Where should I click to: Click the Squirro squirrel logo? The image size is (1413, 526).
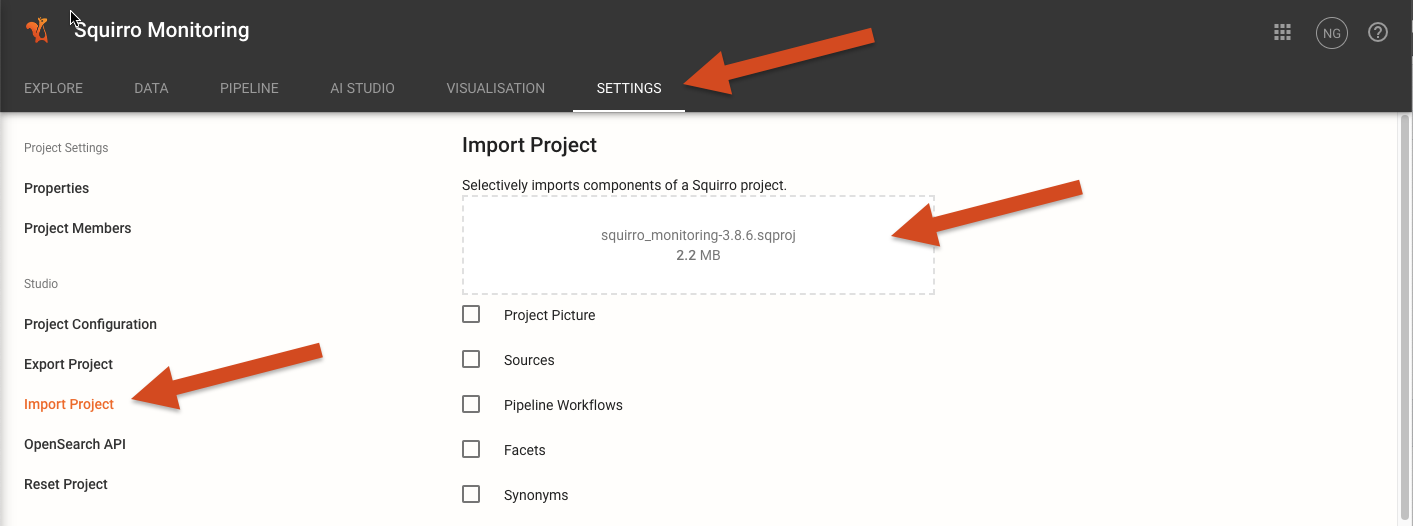[x=38, y=31]
